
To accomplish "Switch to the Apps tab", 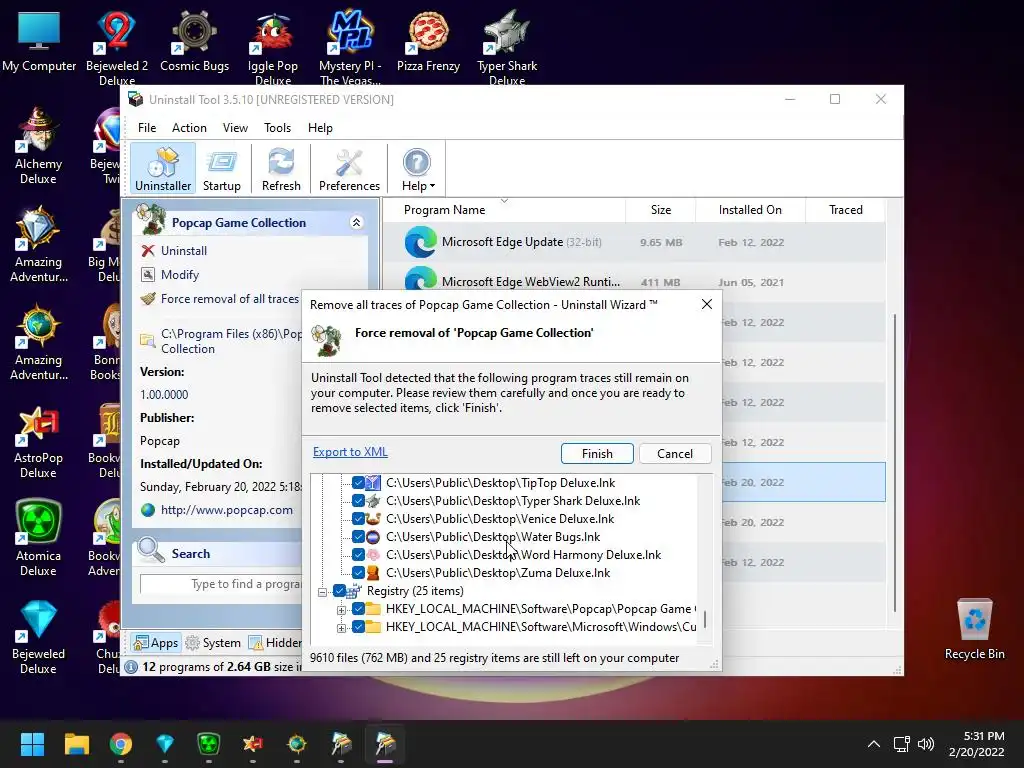I will (155, 643).
